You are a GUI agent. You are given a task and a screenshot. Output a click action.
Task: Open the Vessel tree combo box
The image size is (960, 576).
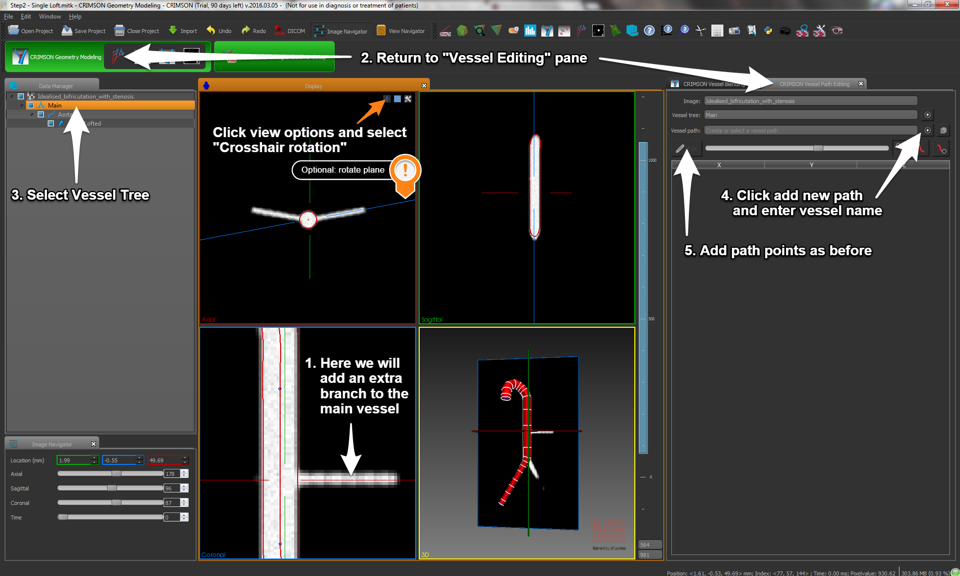coord(810,115)
